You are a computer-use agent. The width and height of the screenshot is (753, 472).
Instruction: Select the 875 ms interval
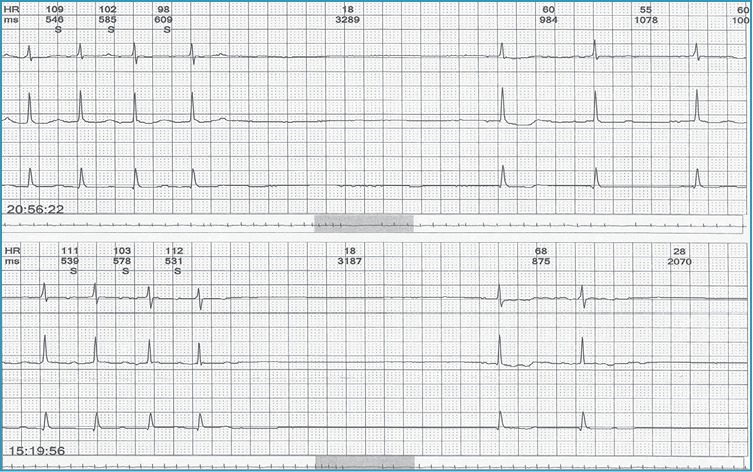(x=541, y=262)
